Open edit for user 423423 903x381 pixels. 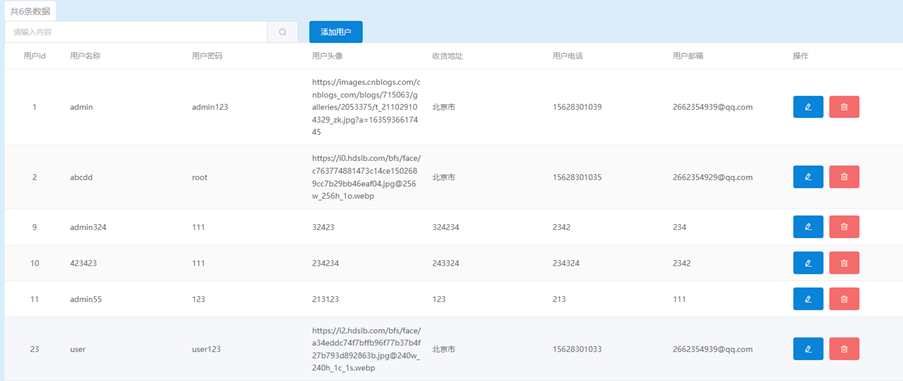pyautogui.click(x=808, y=263)
